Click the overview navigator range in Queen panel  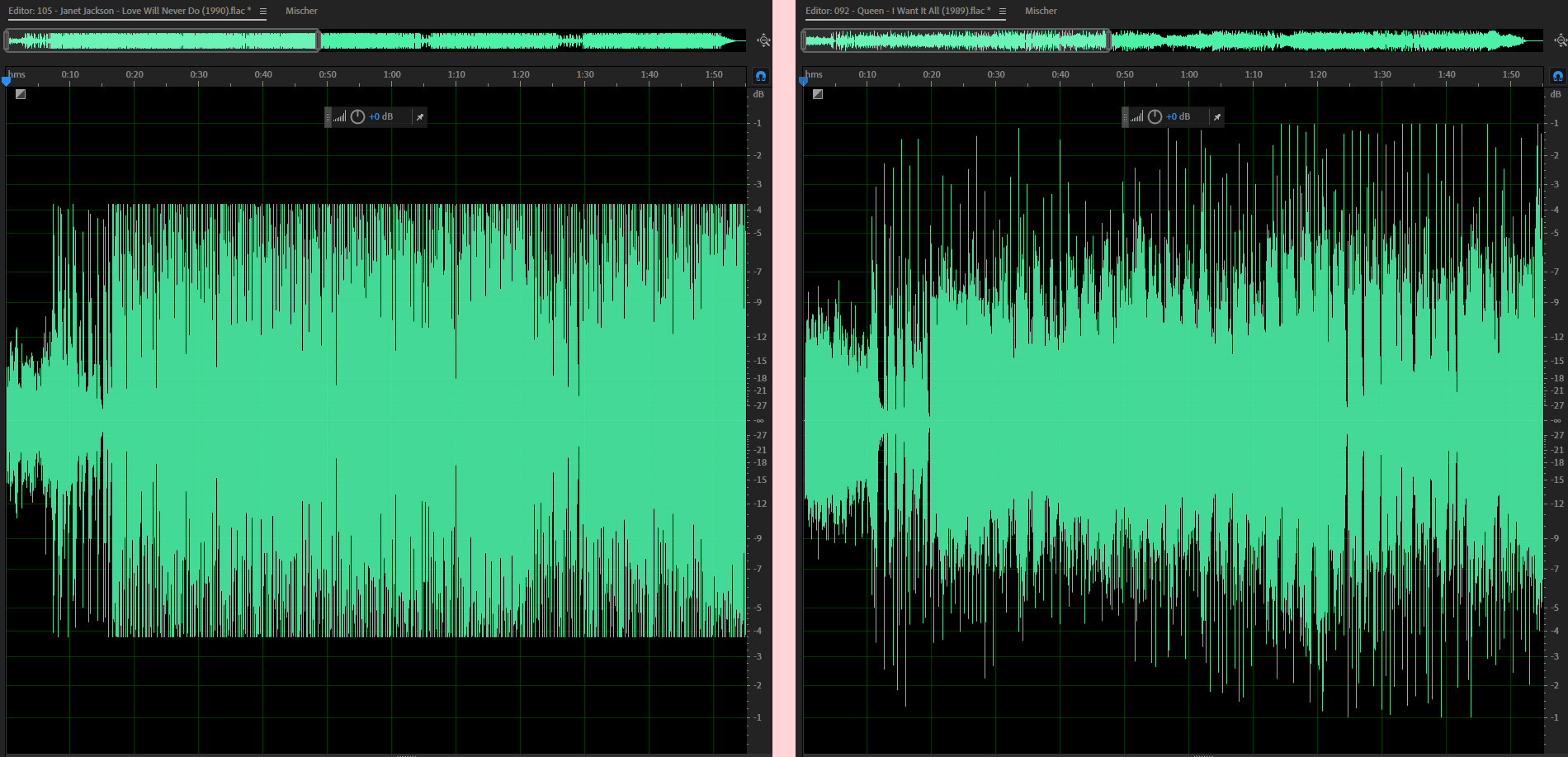956,40
